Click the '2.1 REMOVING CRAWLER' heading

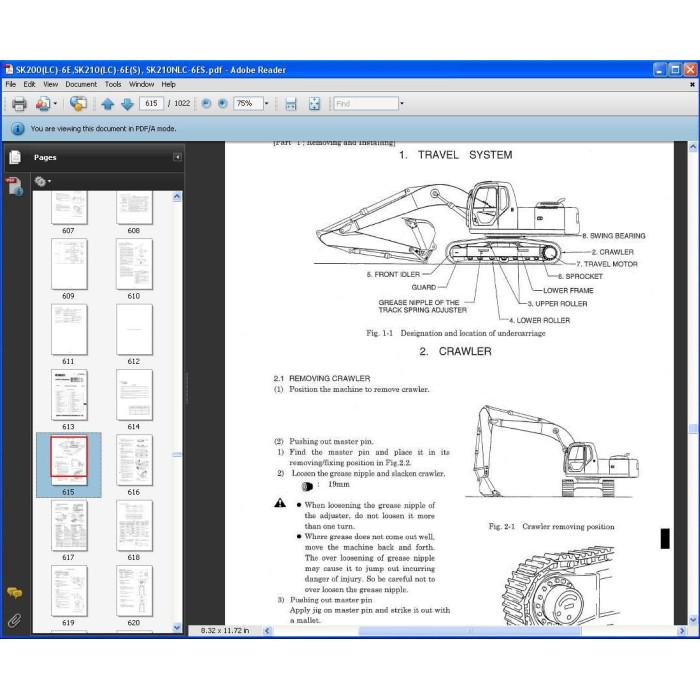pyautogui.click(x=322, y=379)
